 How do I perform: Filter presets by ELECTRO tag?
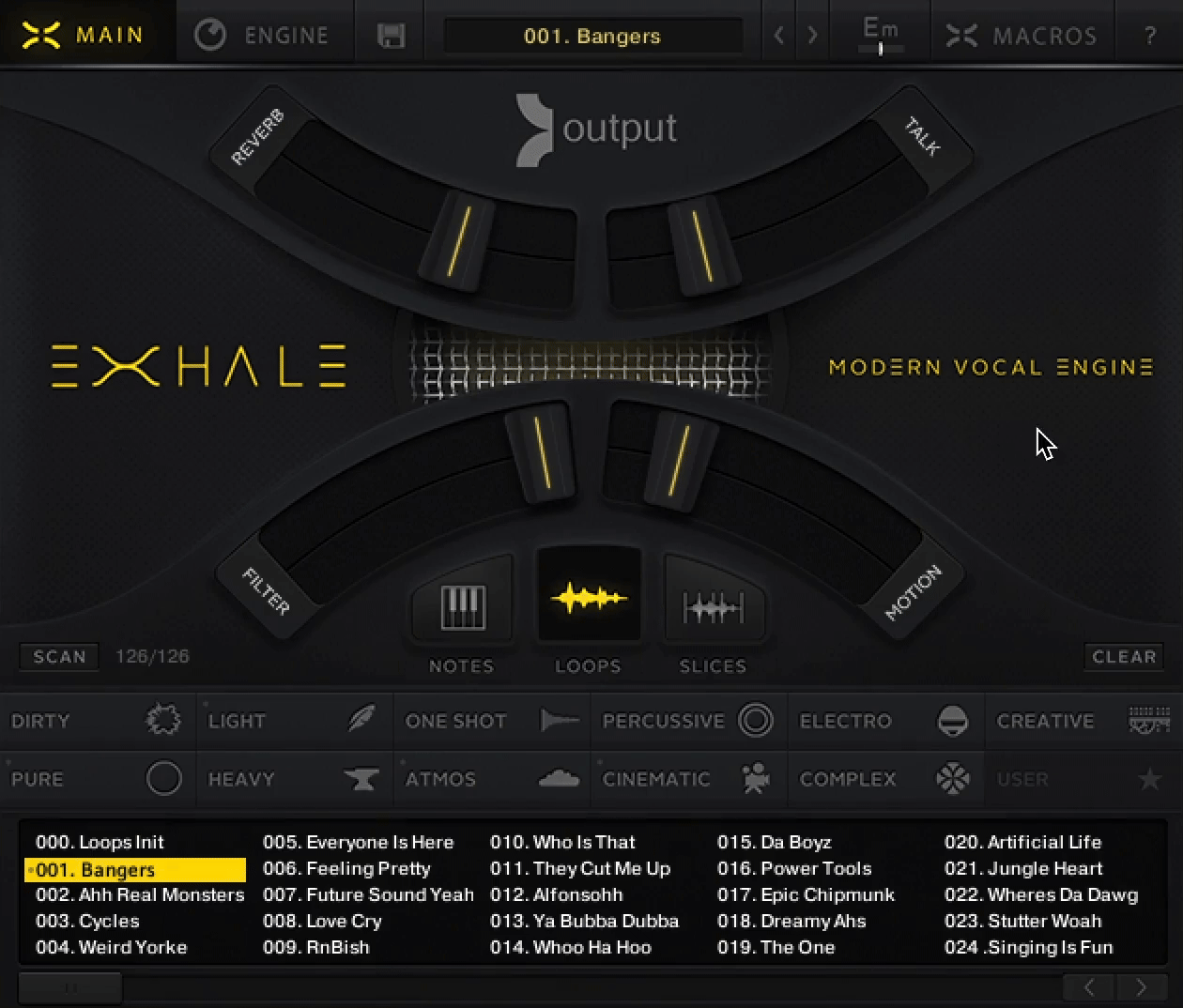point(886,721)
